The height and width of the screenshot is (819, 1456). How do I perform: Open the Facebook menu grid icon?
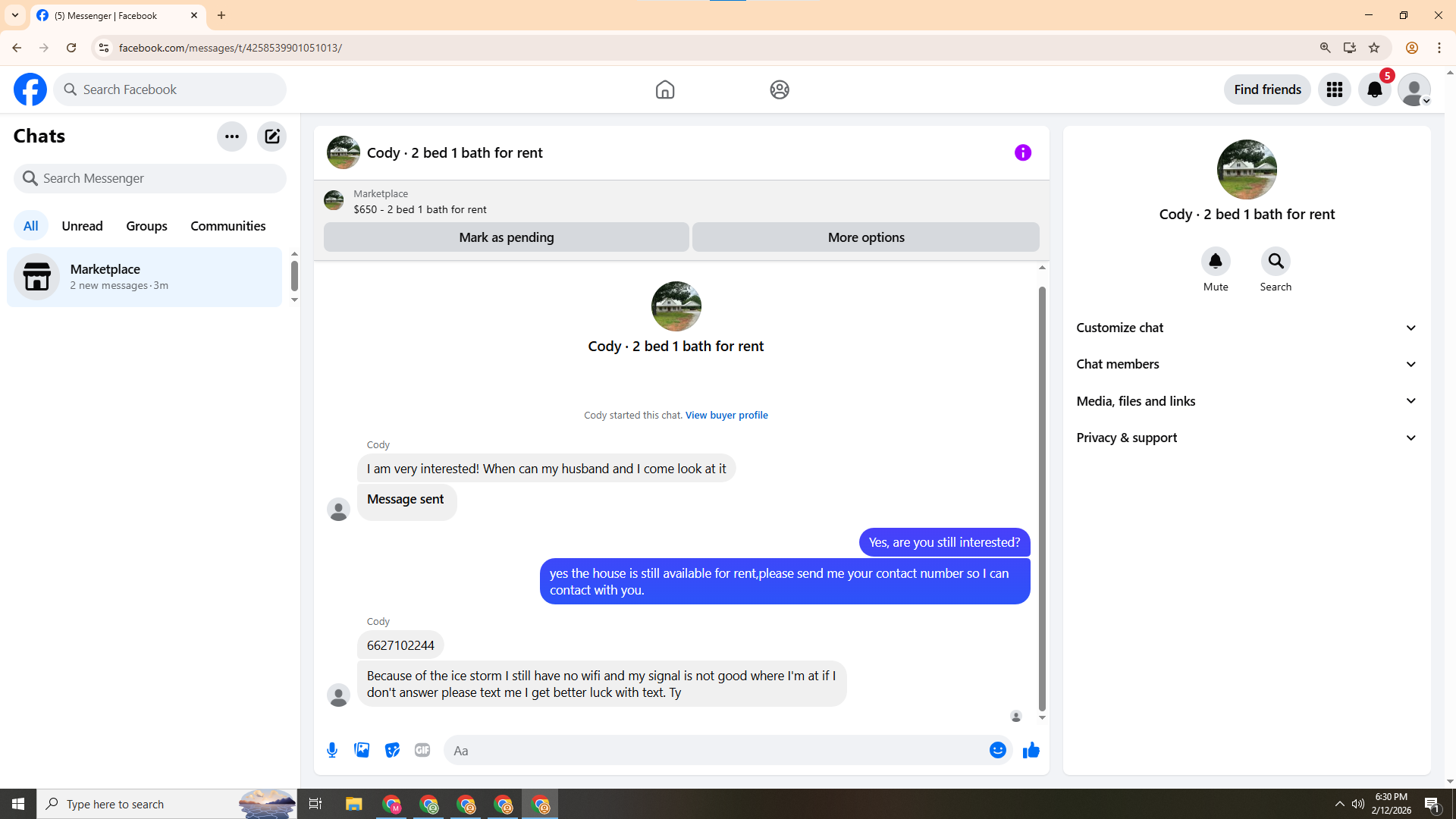tap(1335, 89)
